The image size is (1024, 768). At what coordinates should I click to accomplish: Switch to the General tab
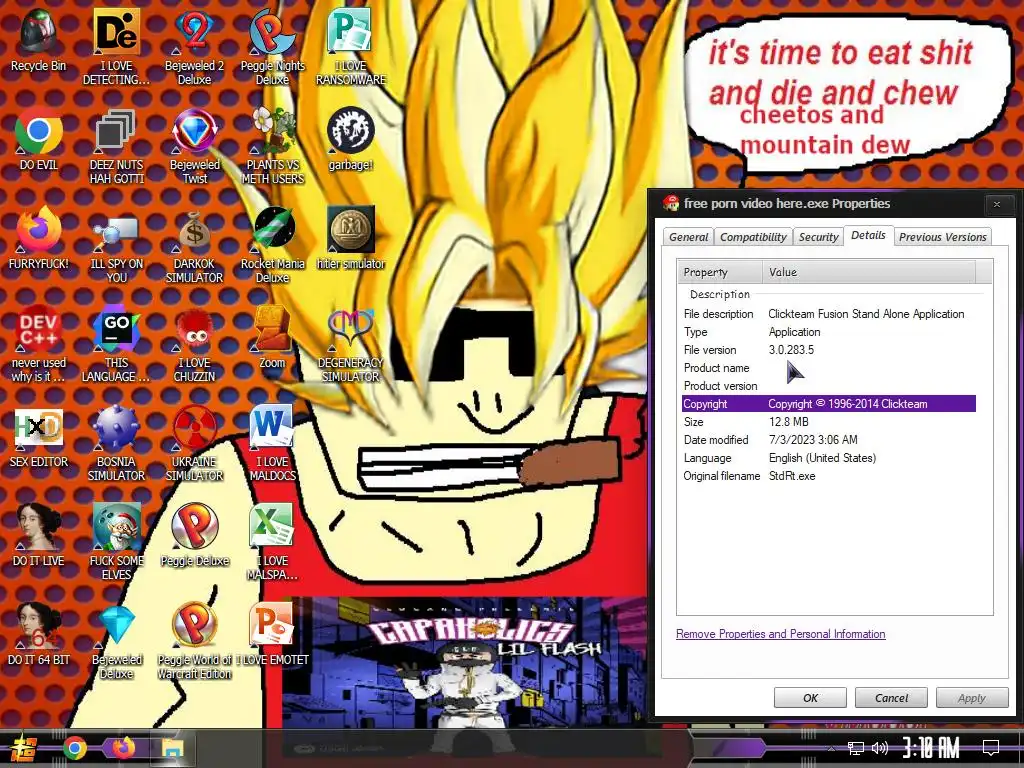tap(688, 237)
